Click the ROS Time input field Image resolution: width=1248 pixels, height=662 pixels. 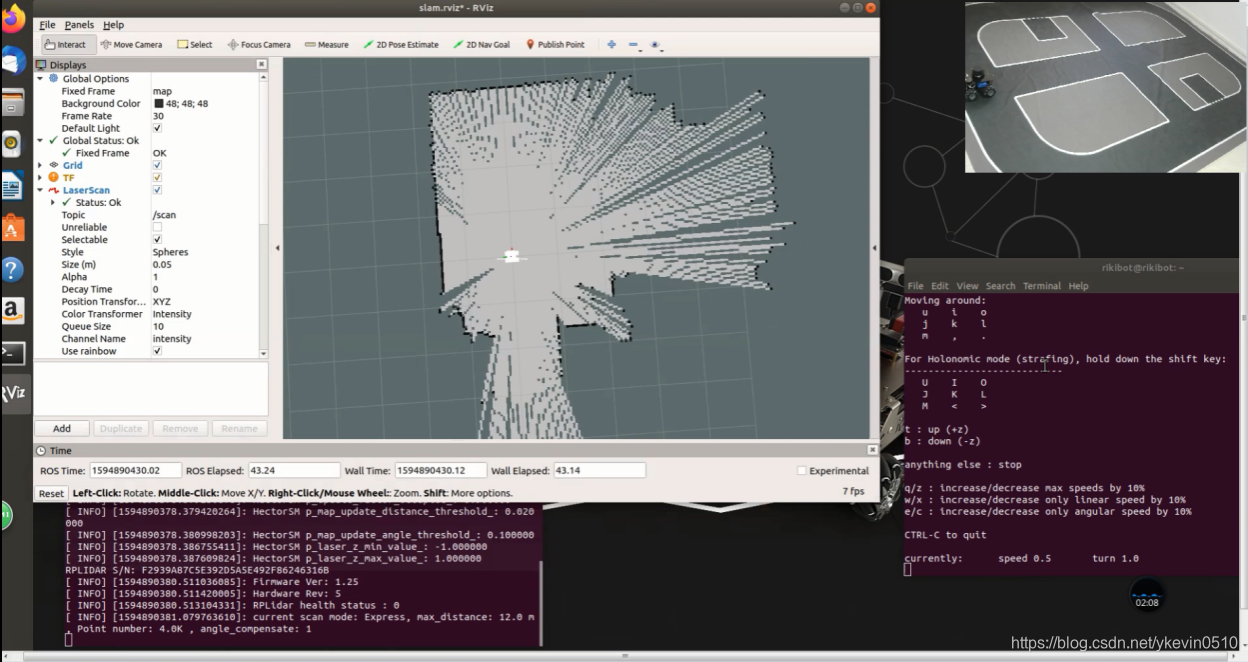[136, 470]
